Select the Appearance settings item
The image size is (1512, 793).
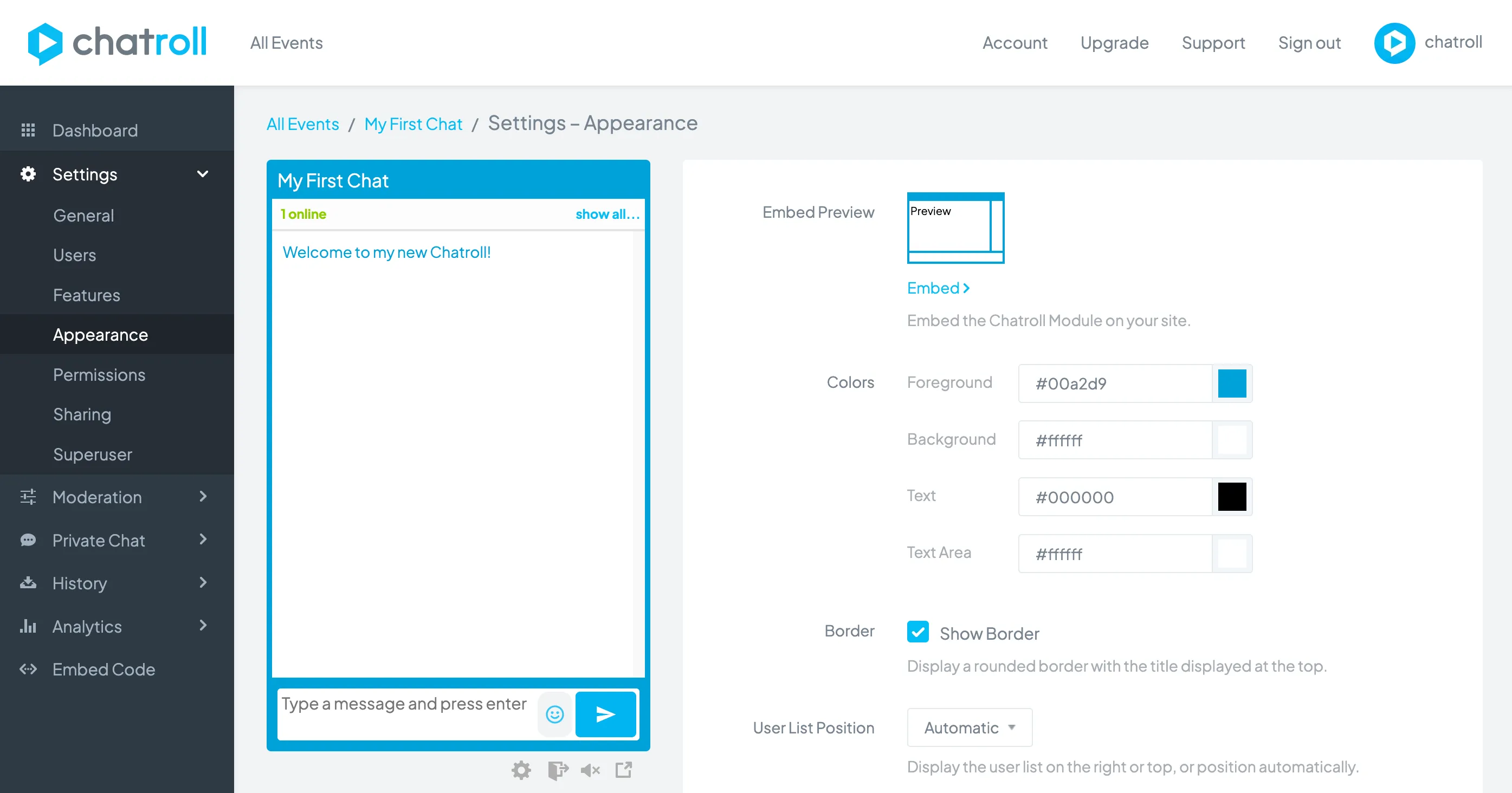100,335
